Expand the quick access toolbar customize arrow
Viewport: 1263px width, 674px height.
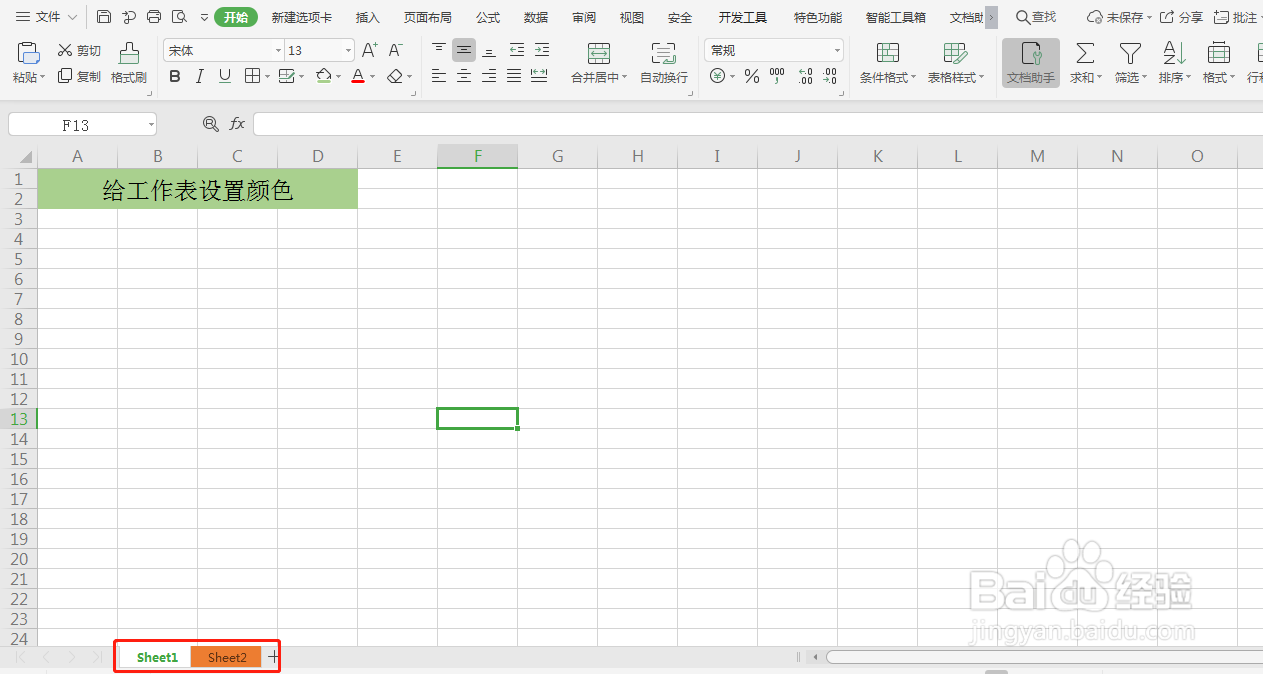click(x=204, y=17)
